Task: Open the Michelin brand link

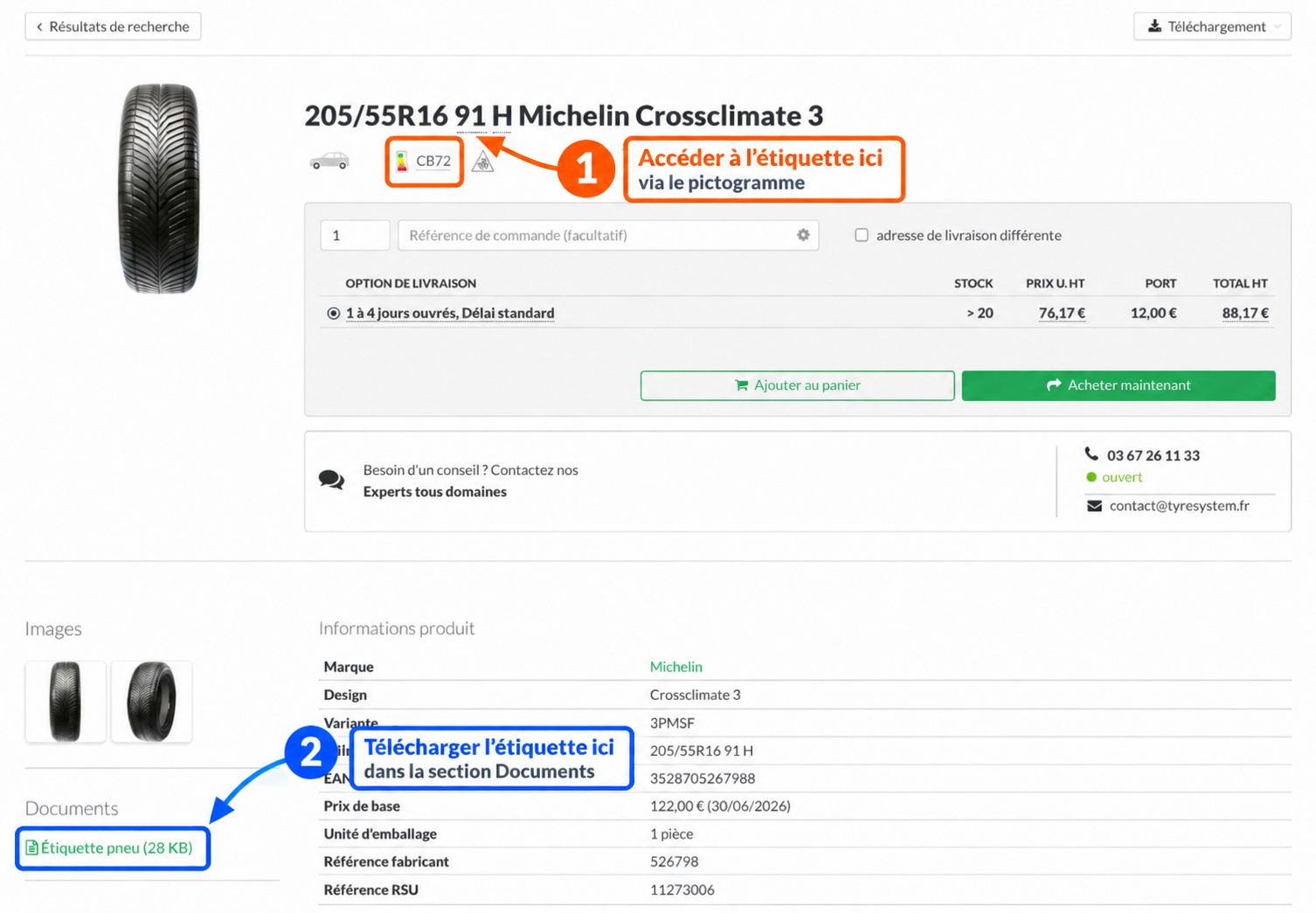Action: coord(675,667)
